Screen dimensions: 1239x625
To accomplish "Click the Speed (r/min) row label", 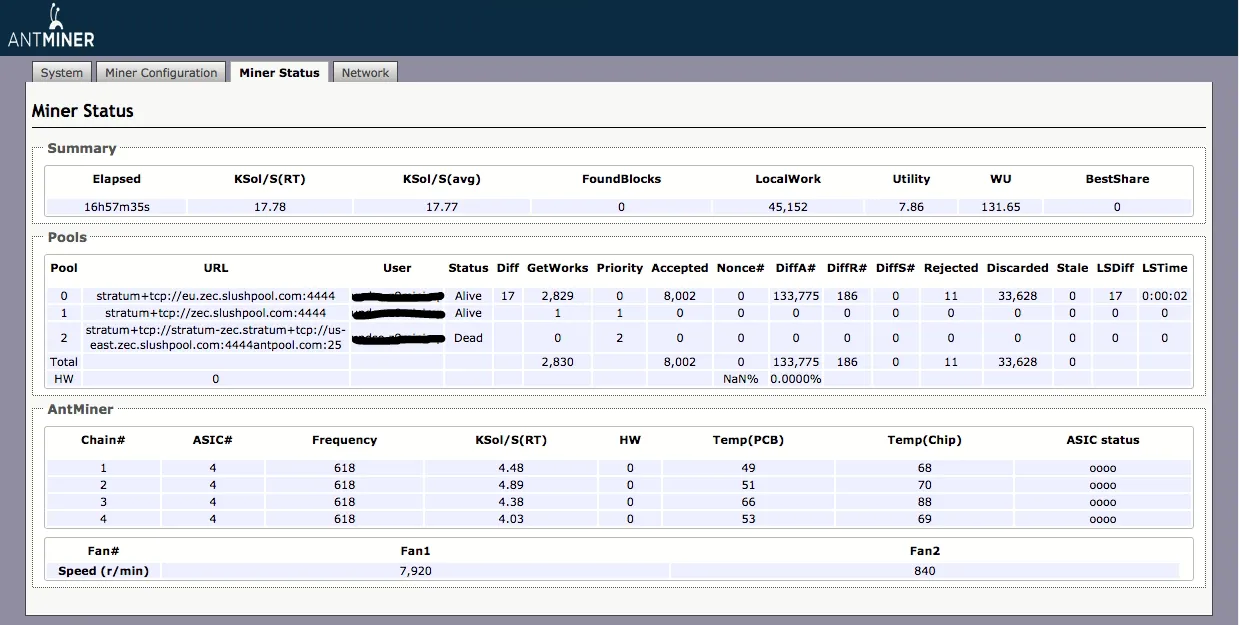I will 103,571.
